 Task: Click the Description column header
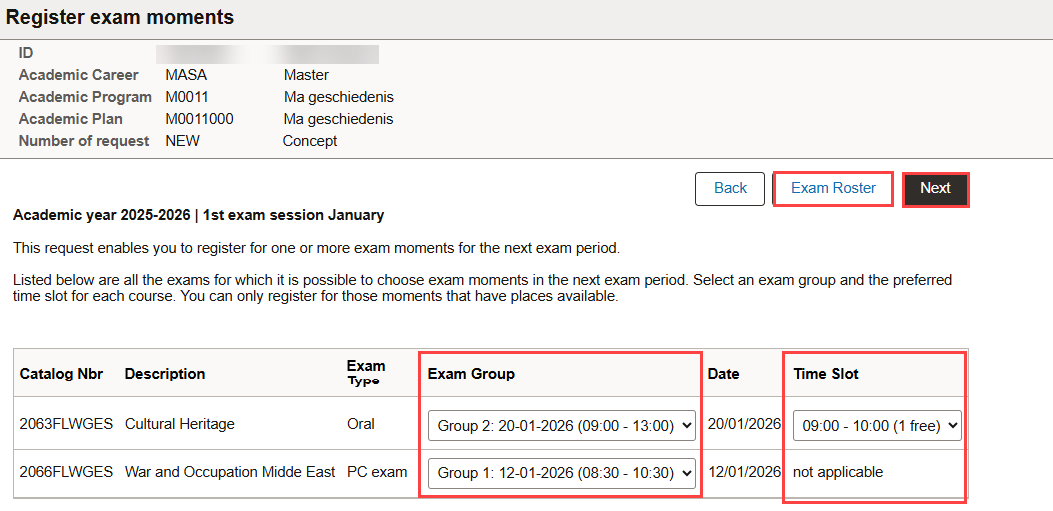tap(165, 374)
